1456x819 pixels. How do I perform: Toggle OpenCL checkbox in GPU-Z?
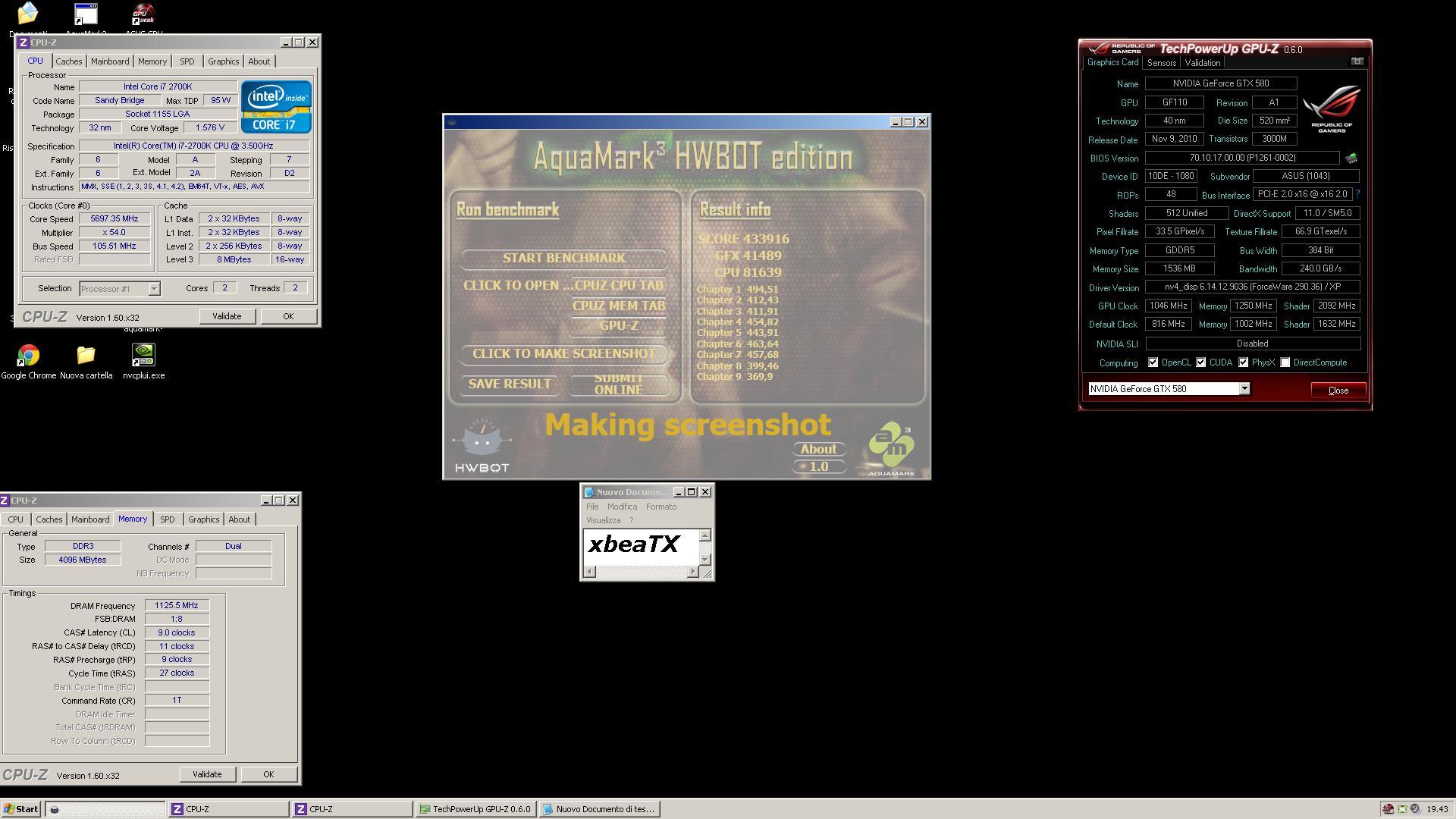pos(1153,362)
